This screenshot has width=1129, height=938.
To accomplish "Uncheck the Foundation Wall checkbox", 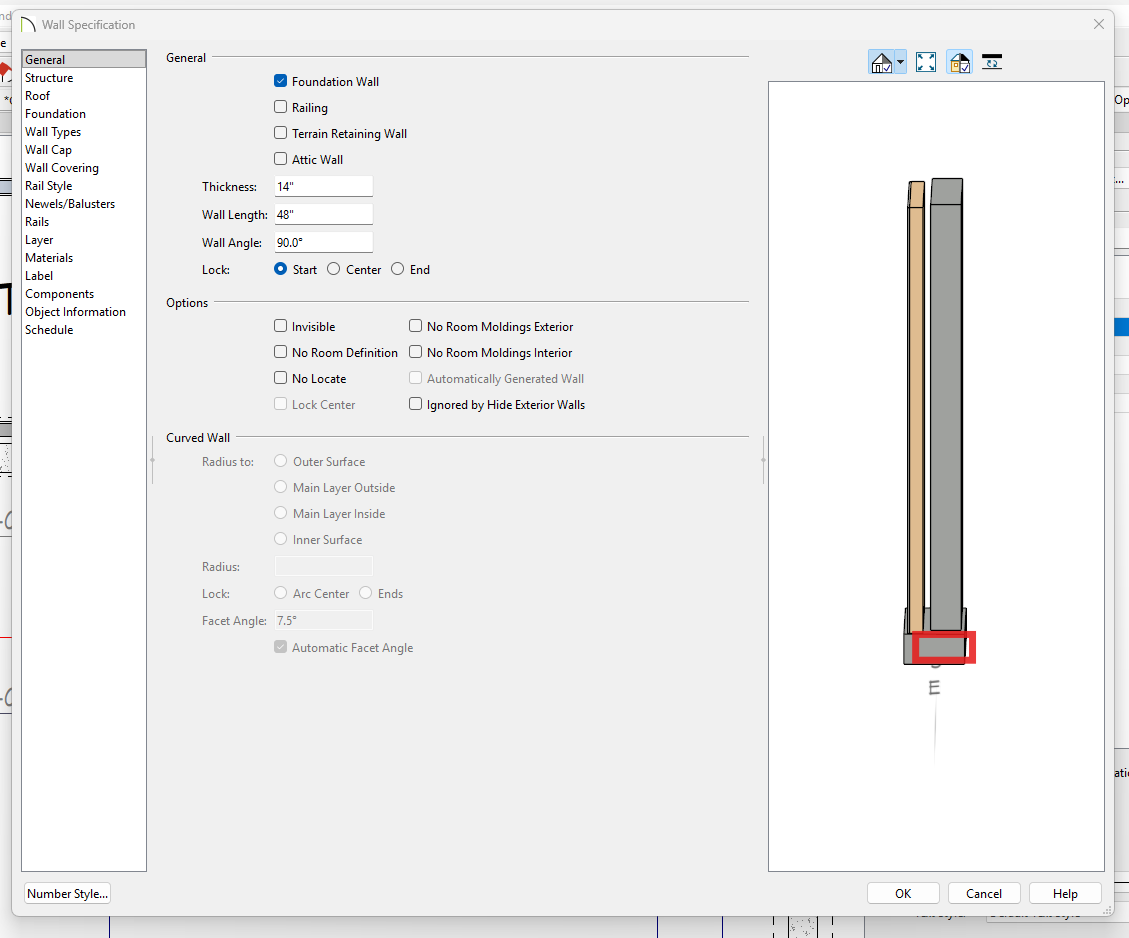I will click(281, 82).
